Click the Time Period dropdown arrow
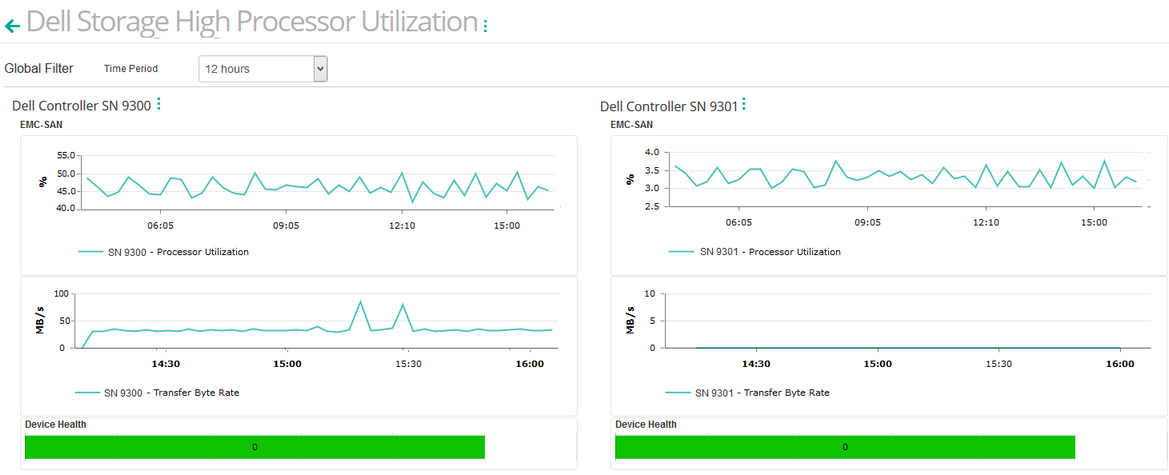 [x=320, y=69]
